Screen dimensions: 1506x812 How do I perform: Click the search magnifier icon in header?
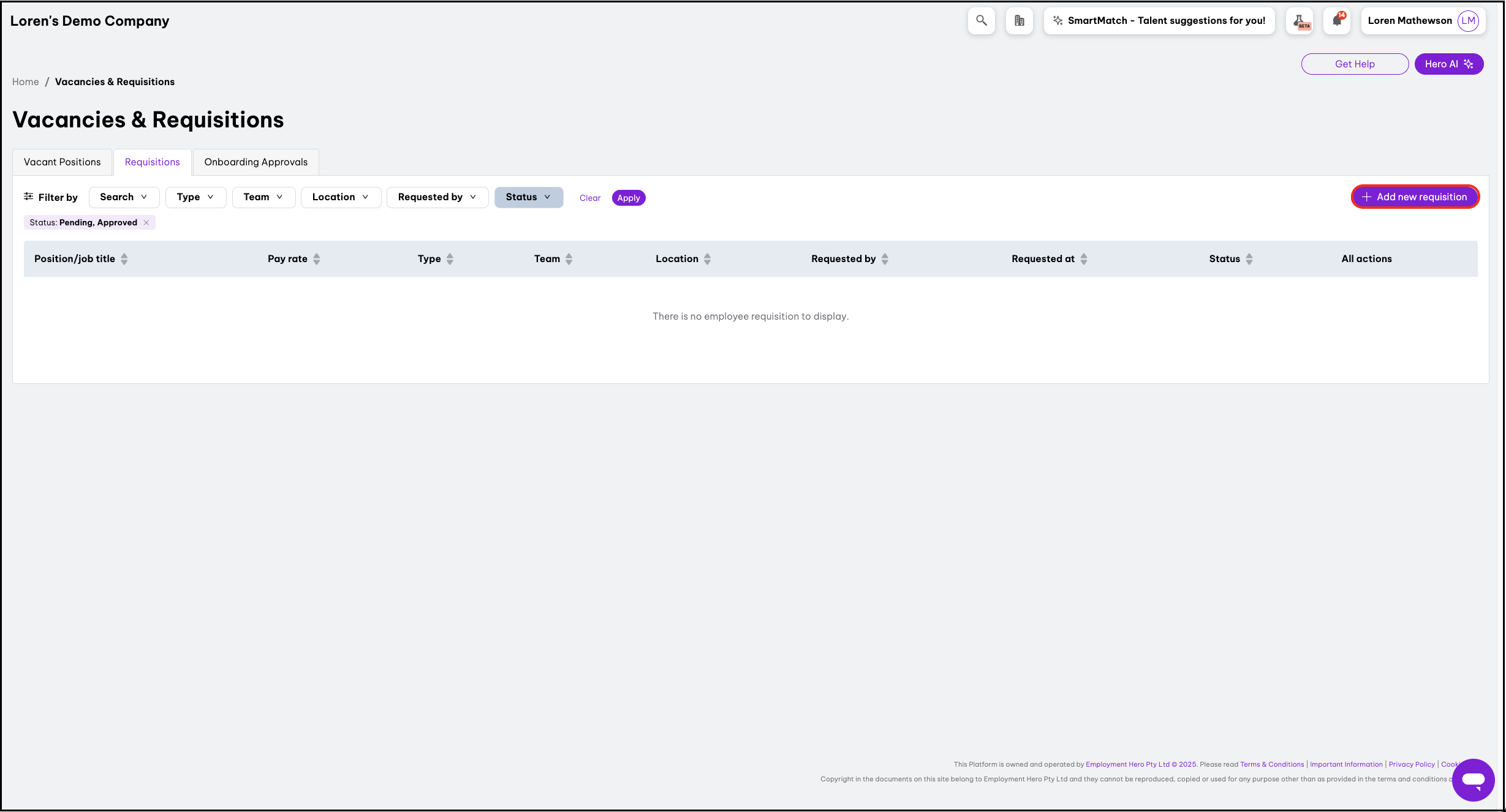[981, 21]
